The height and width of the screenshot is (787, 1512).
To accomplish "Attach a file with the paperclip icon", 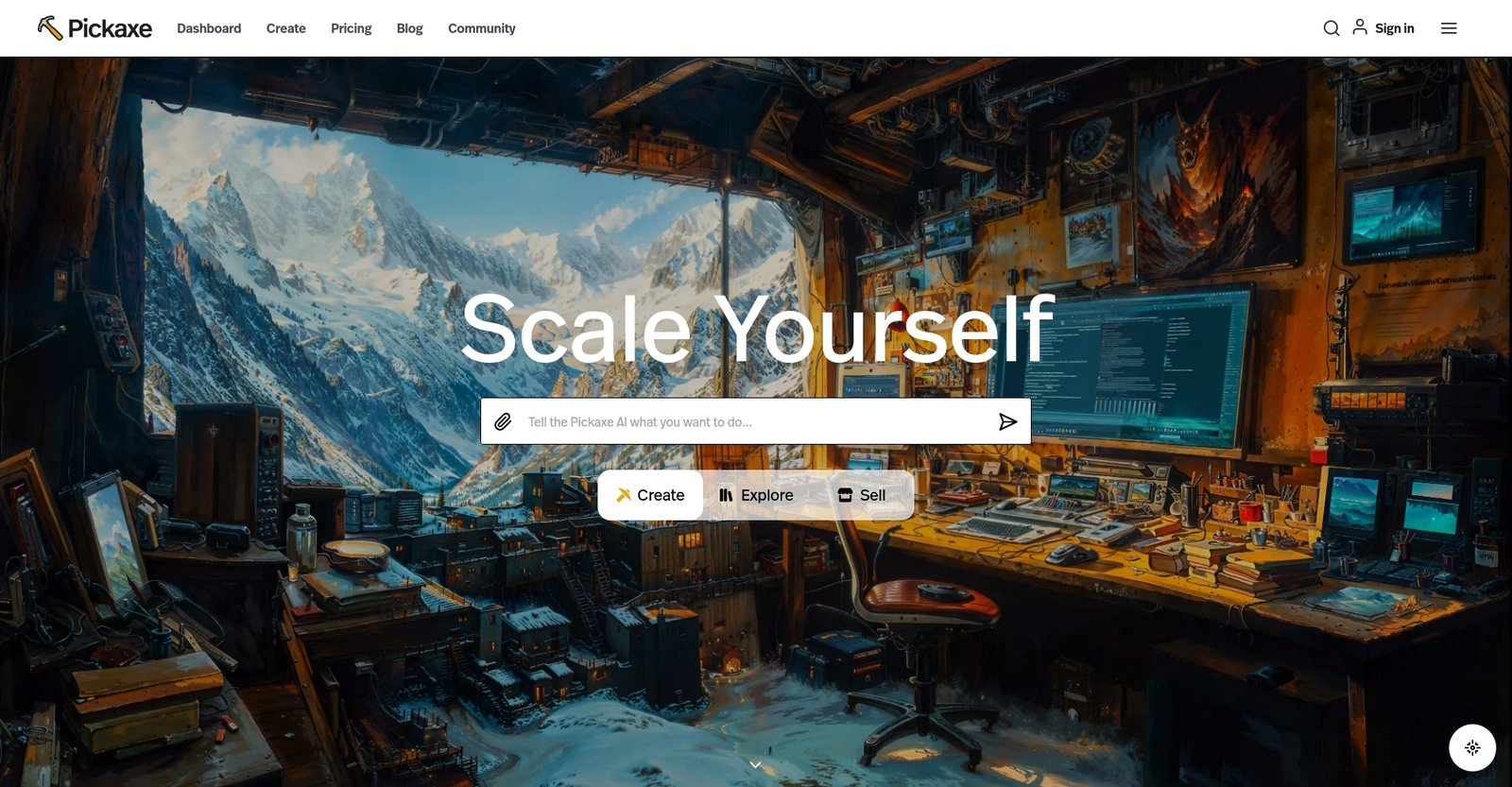I will pyautogui.click(x=504, y=421).
